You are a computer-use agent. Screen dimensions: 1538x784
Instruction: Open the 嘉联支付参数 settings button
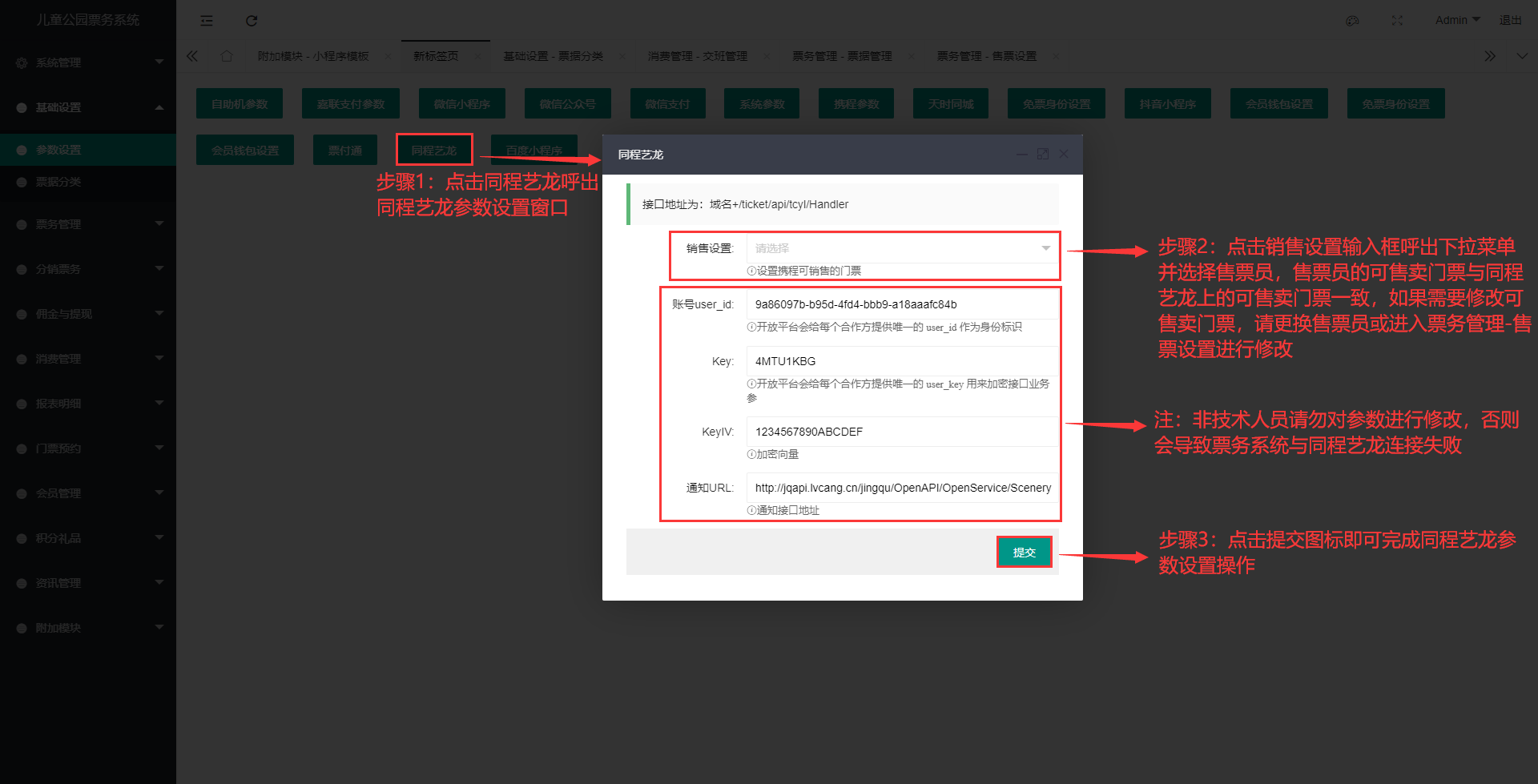click(x=351, y=103)
